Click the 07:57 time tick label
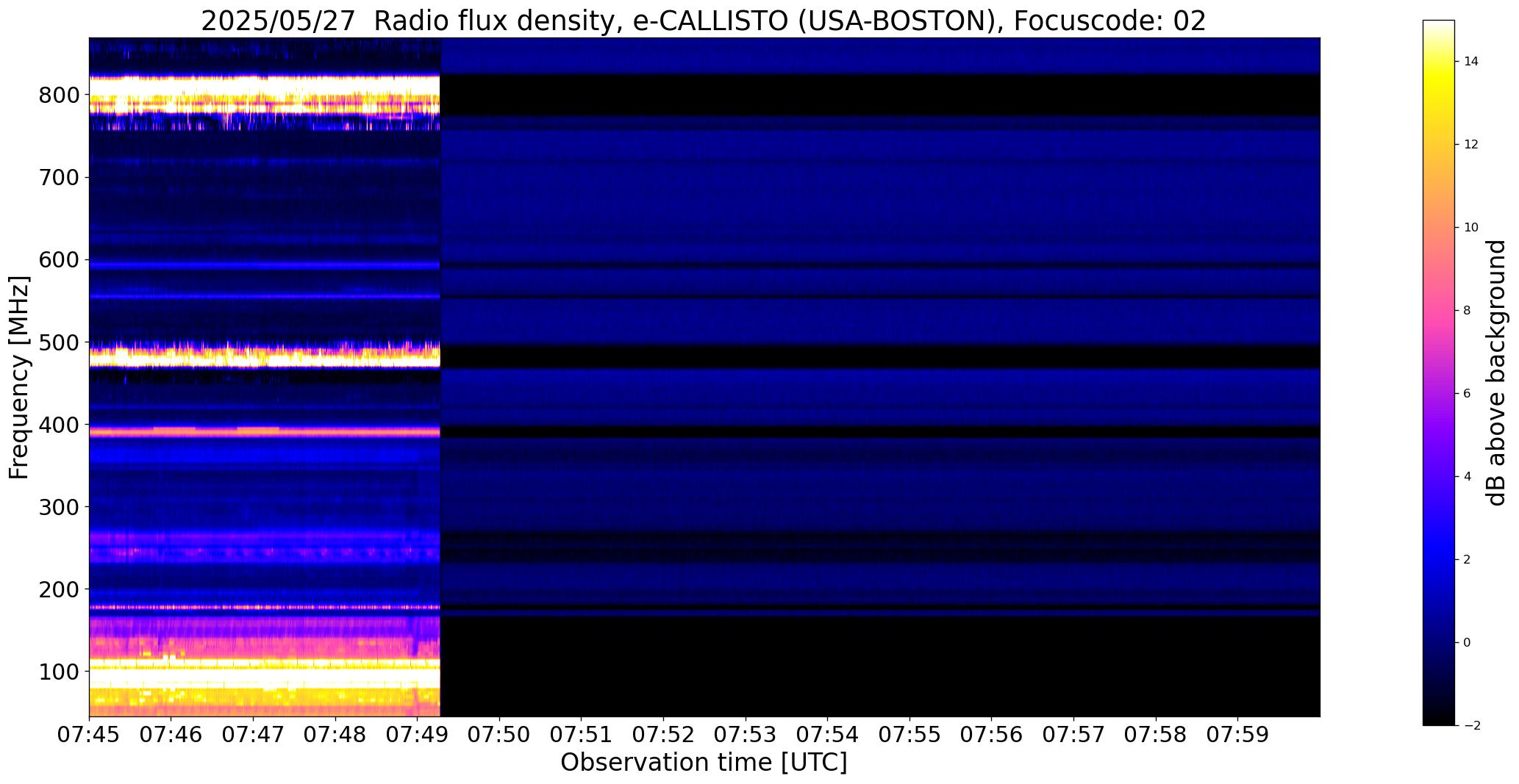 click(x=1074, y=735)
